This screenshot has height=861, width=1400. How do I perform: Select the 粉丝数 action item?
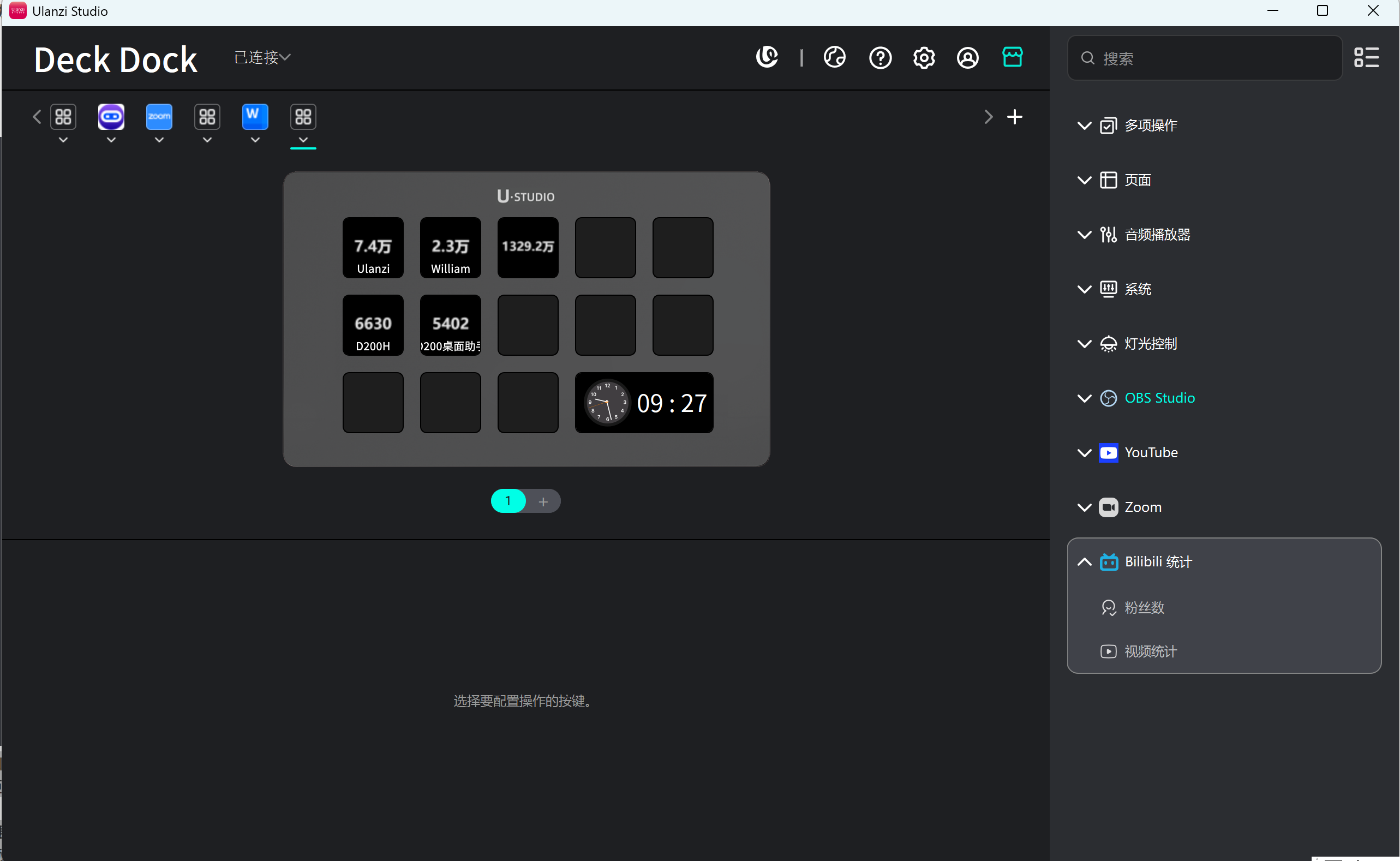(1144, 608)
